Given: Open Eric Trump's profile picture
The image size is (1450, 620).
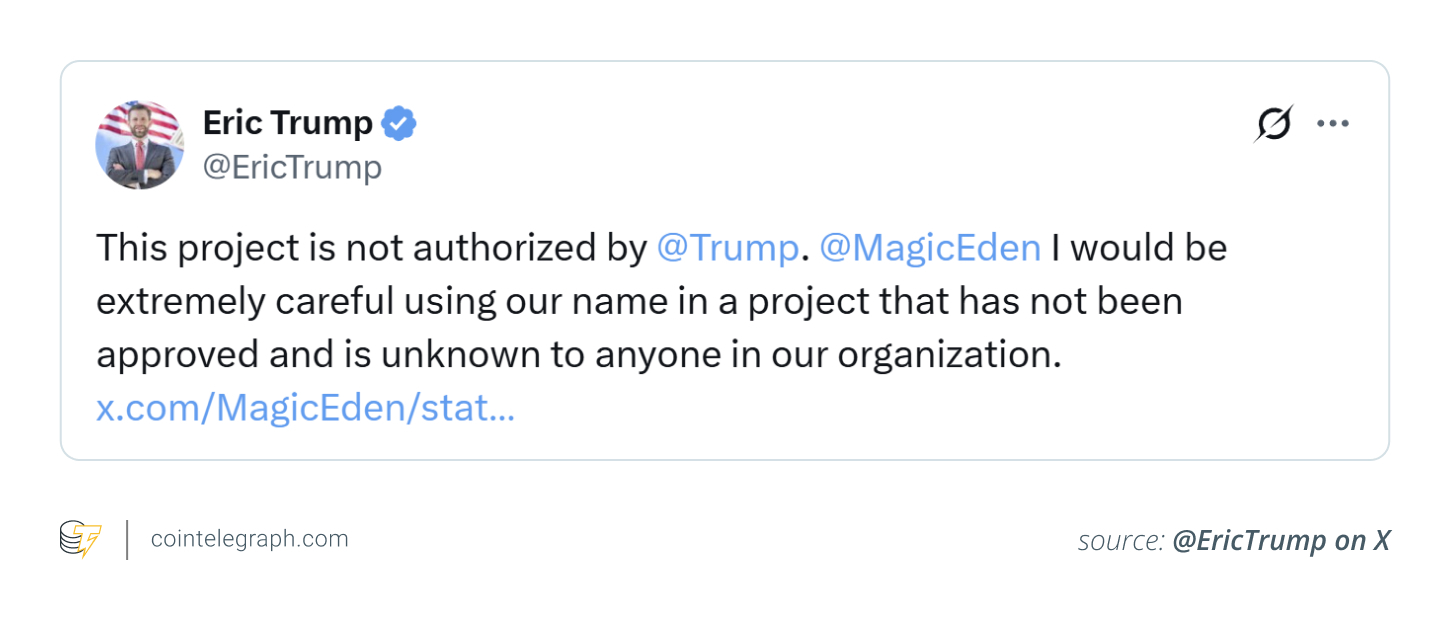Looking at the screenshot, I should point(139,145).
